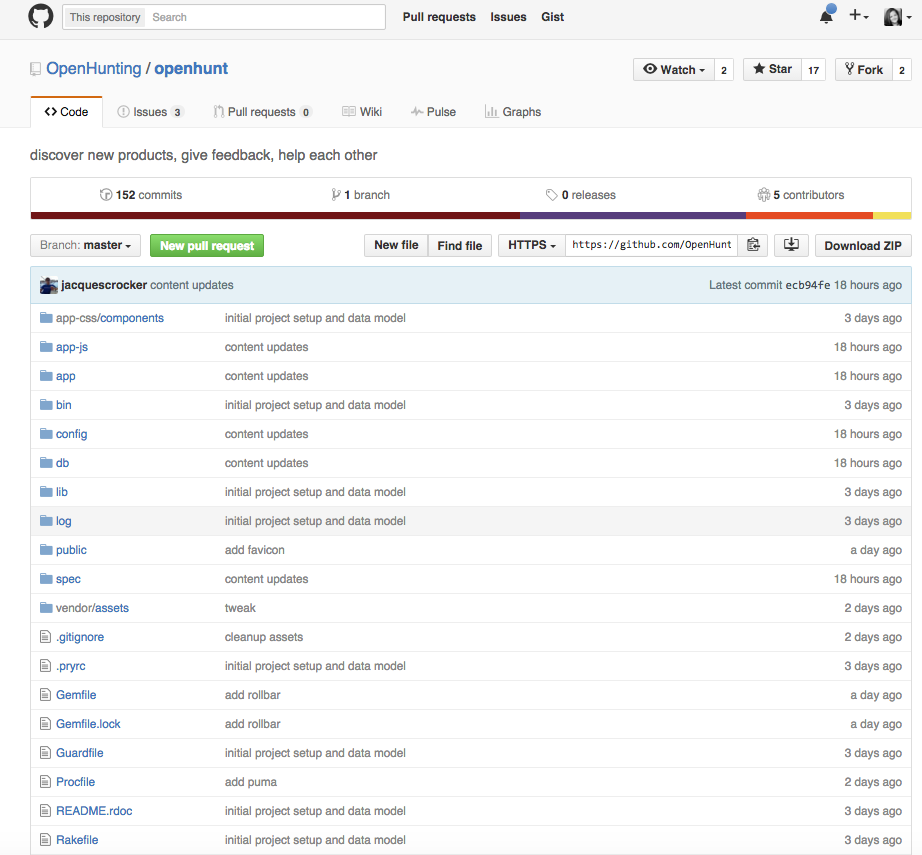Click the db folder icon
This screenshot has width=922, height=855.
tap(46, 463)
